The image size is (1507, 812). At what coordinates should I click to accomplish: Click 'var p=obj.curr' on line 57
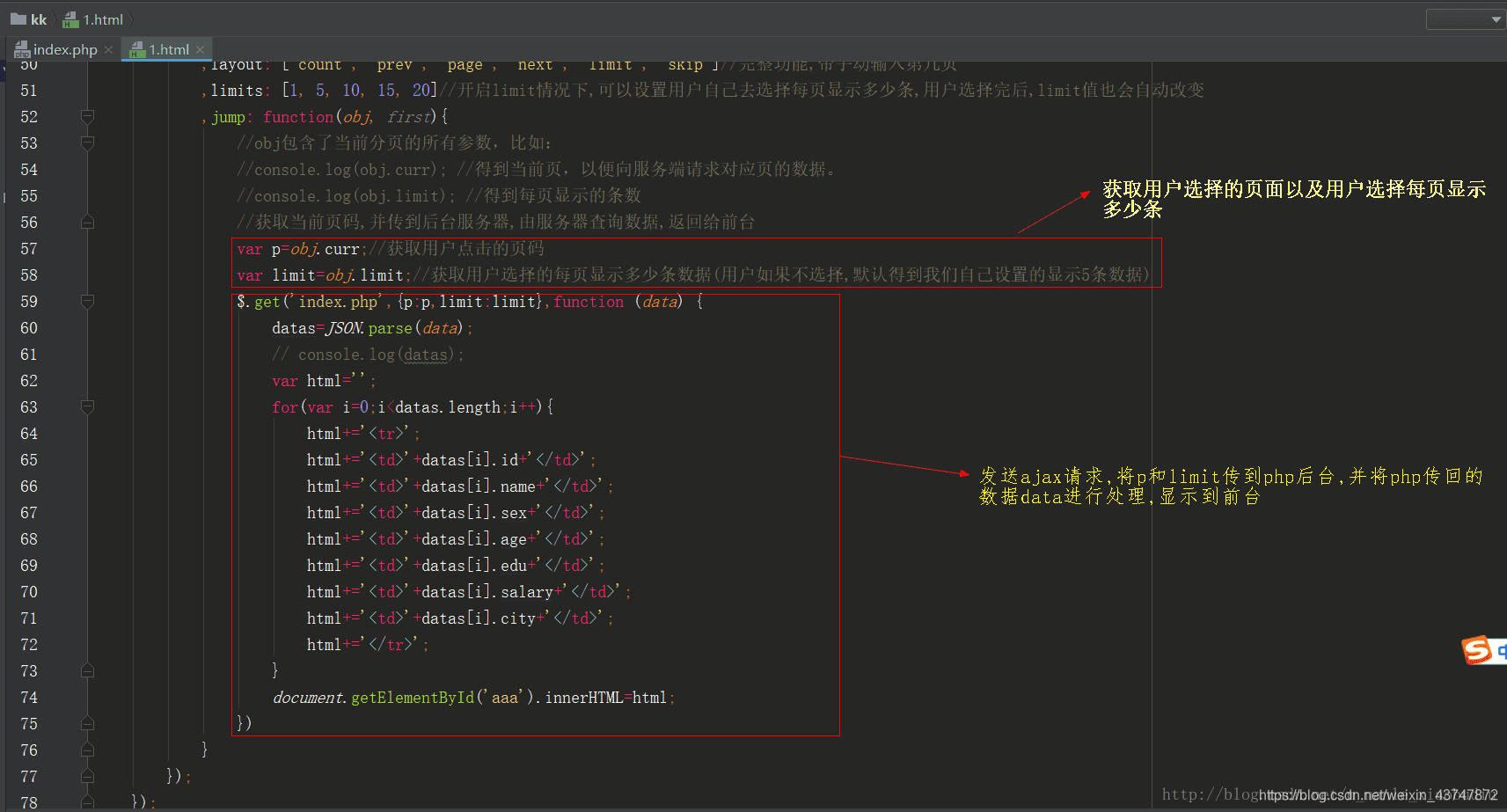tap(298, 249)
